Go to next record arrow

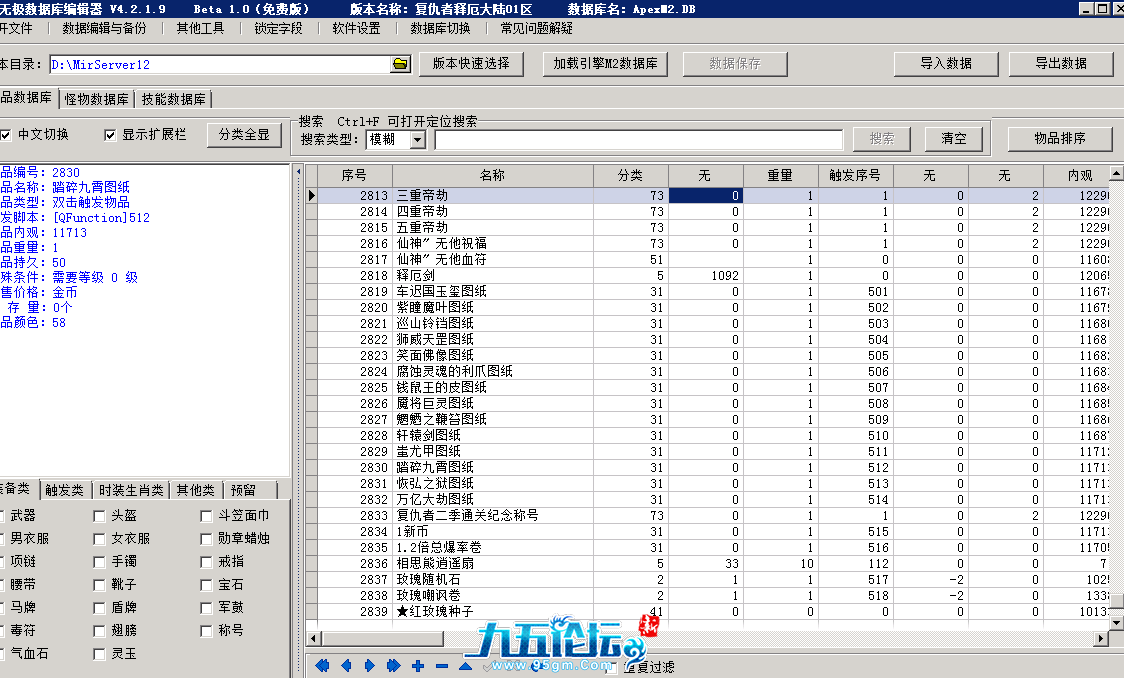coord(369,665)
